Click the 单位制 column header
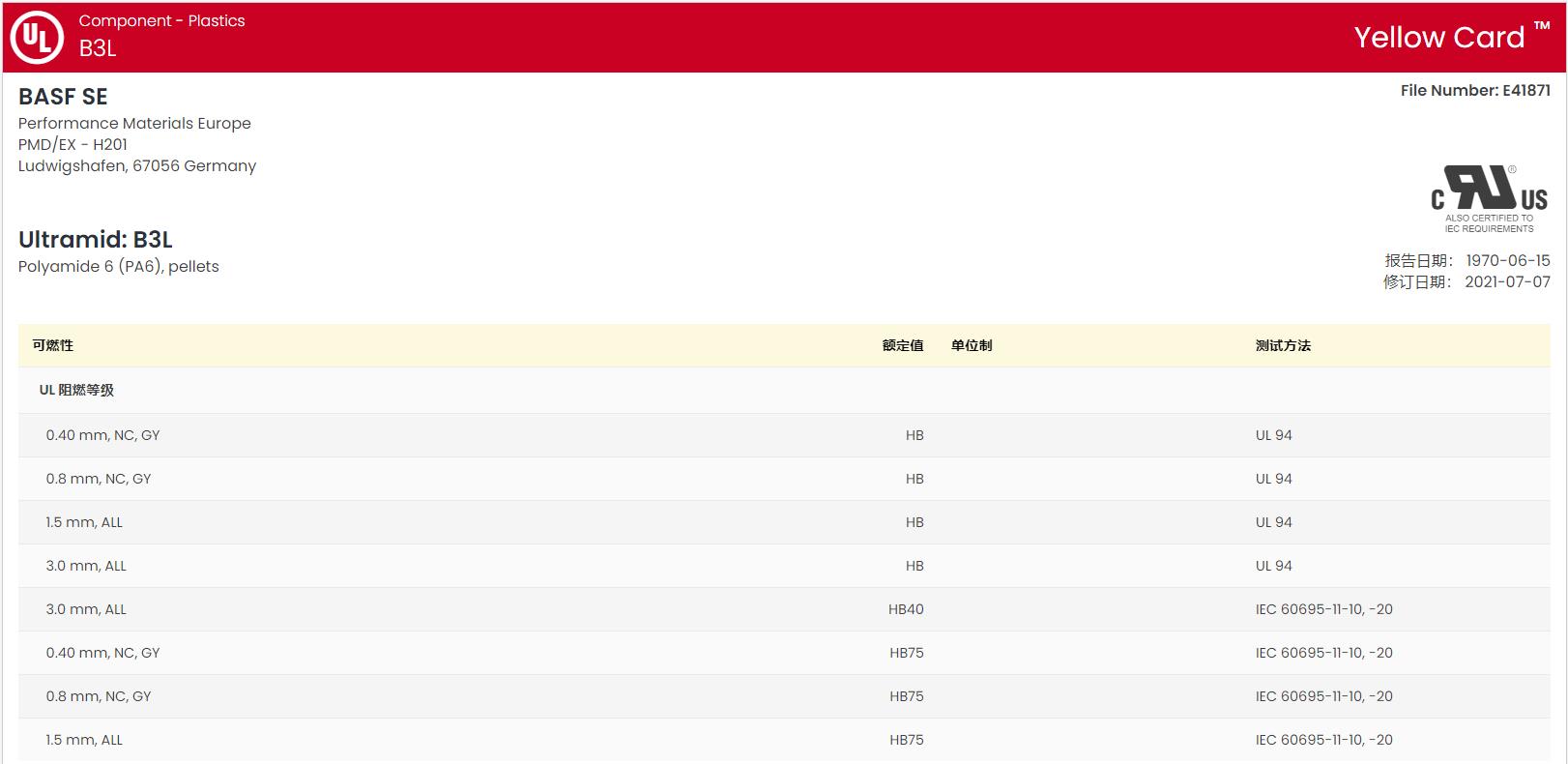 coord(972,345)
